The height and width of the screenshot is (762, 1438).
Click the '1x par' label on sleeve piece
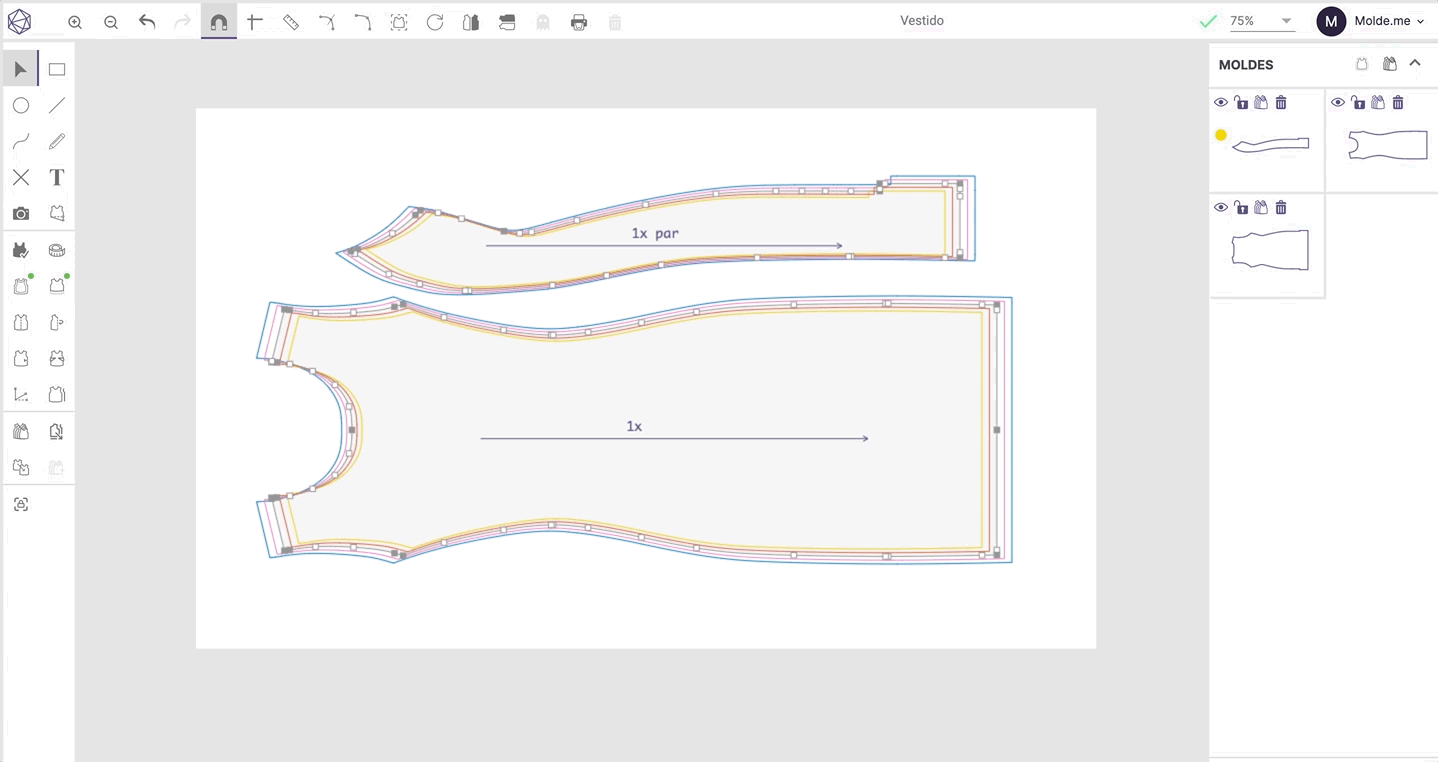655,233
